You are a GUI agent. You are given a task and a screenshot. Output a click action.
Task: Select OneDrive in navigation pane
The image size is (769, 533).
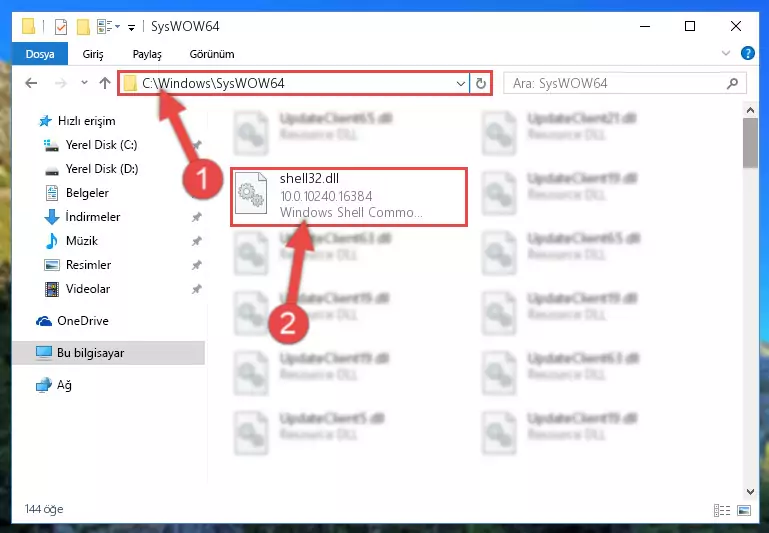(72, 321)
